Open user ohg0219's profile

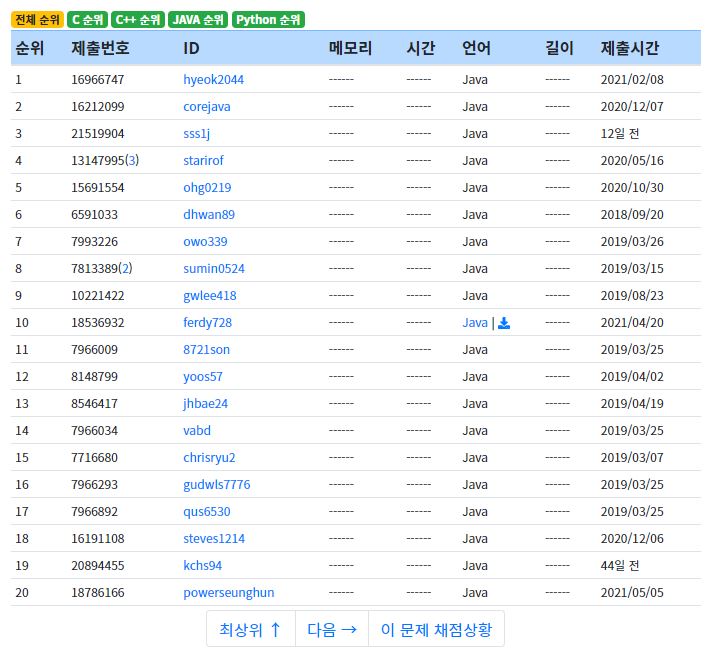point(207,188)
